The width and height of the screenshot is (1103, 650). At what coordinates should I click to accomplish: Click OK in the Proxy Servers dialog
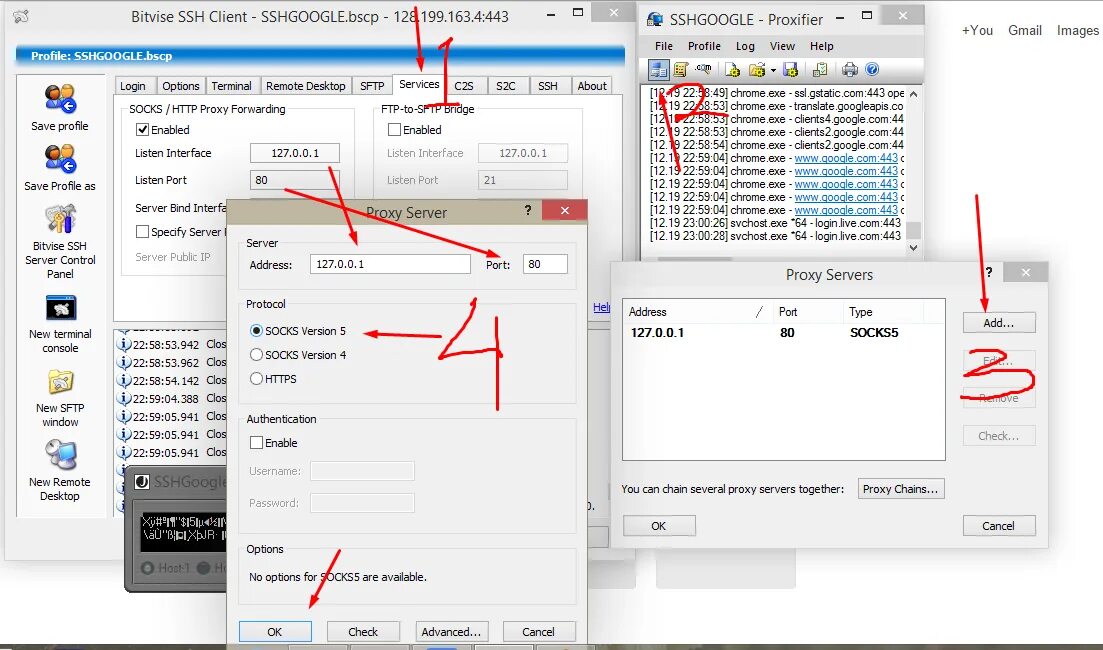click(658, 525)
